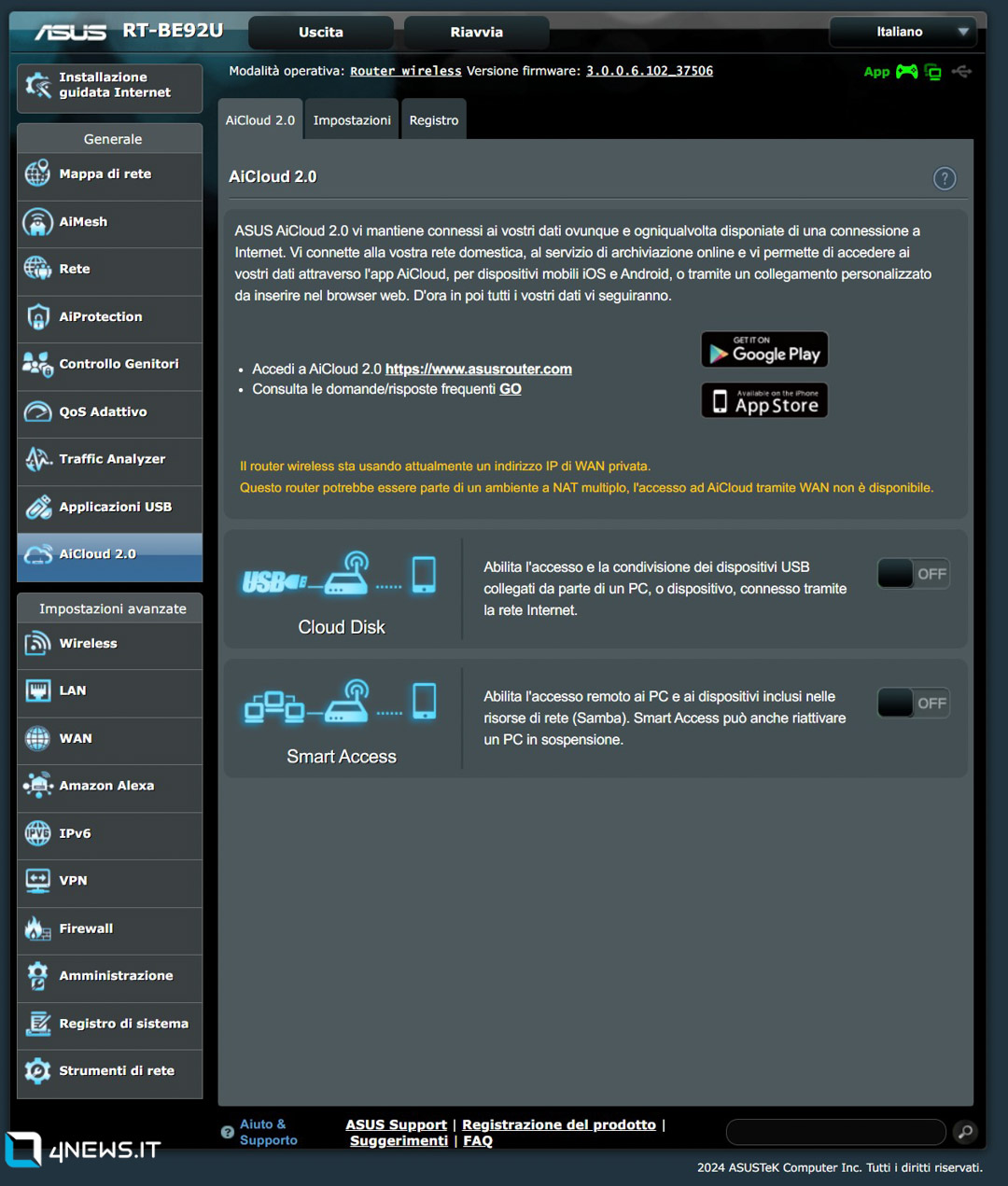
Task: Click the Strumenti di rete icon
Action: [38, 1071]
